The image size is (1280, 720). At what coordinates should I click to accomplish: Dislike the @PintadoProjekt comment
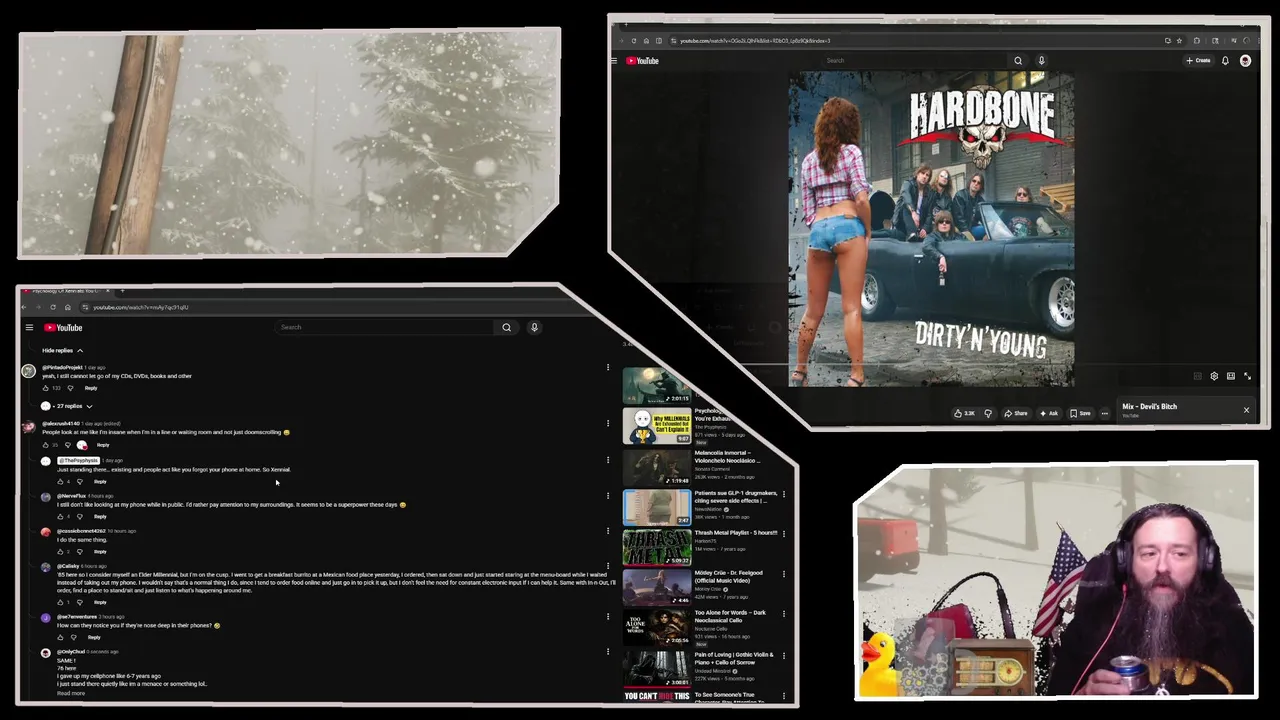69,388
